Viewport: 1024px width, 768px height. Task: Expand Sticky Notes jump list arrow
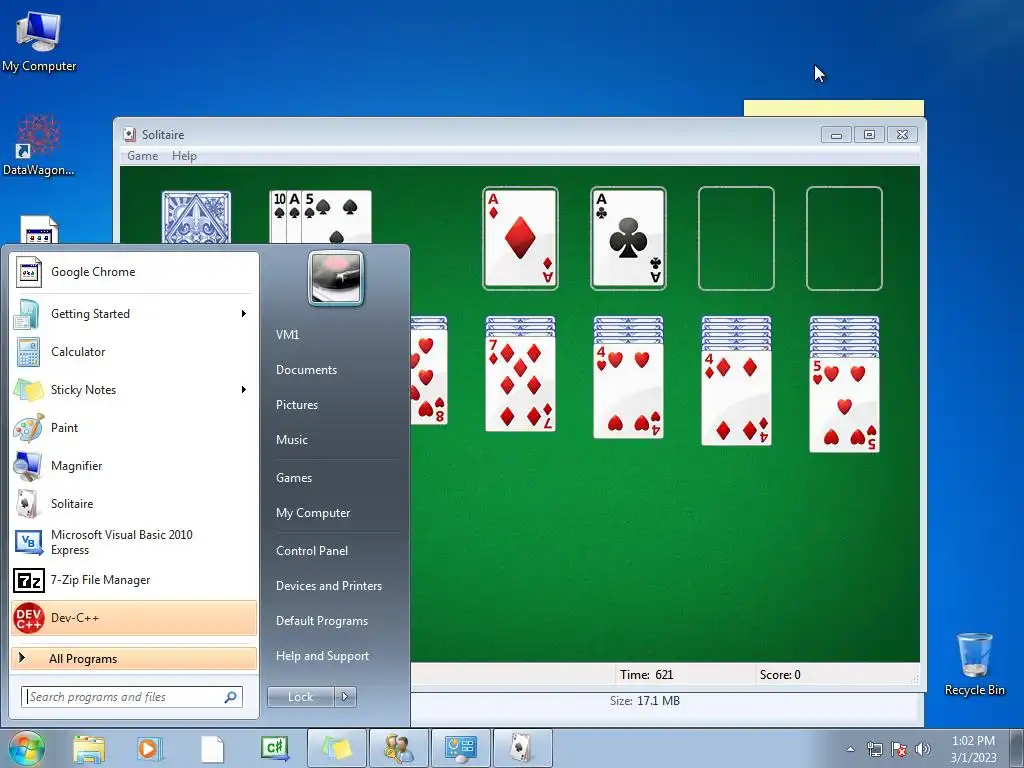244,390
